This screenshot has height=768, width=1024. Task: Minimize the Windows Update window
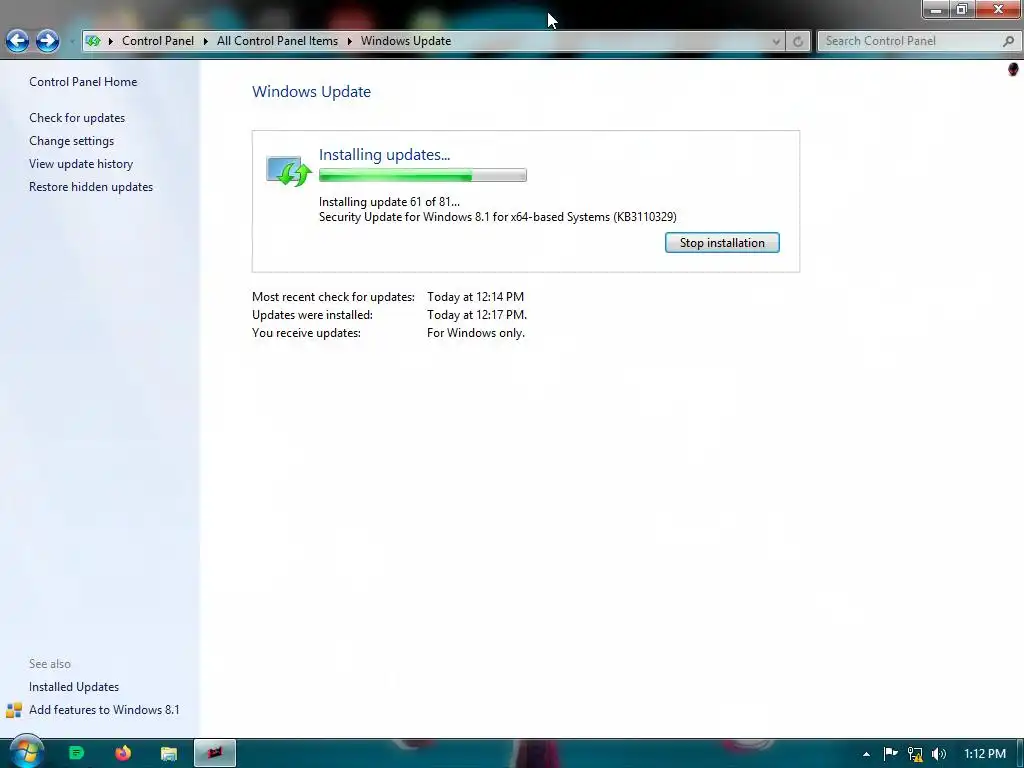(x=936, y=9)
